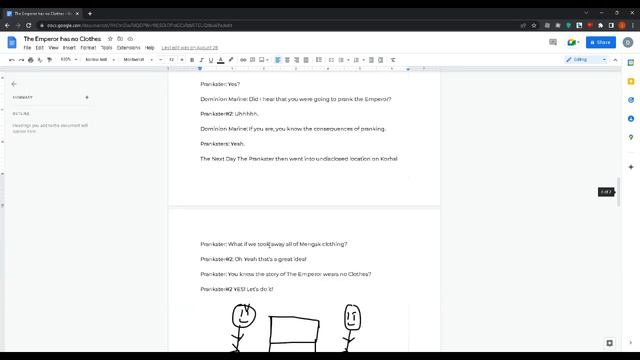Expand bulleted list style options
The height and width of the screenshot is (360, 640).
(x=348, y=60)
